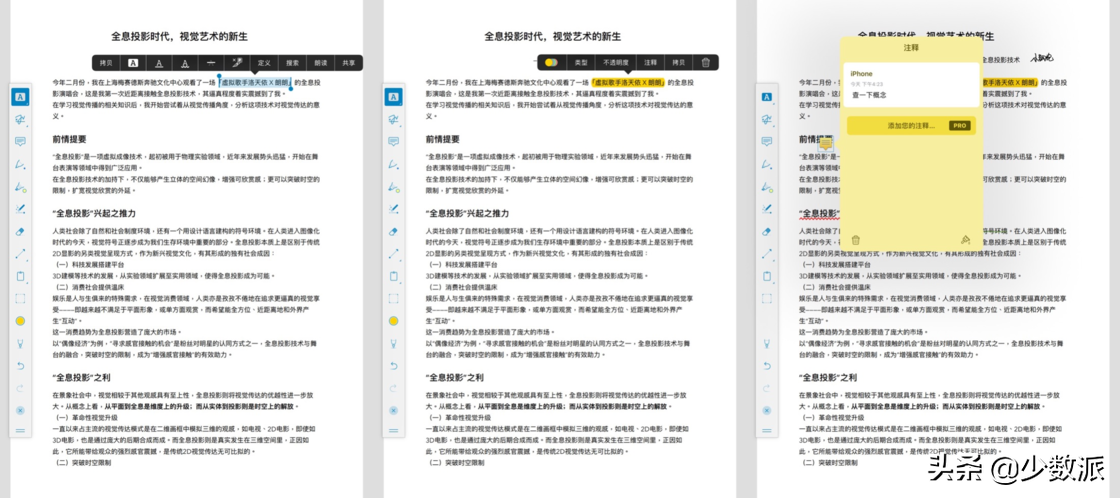This screenshot has width=1120, height=498.
Task: Choose 共享 in the text popup menu
Action: [349, 63]
